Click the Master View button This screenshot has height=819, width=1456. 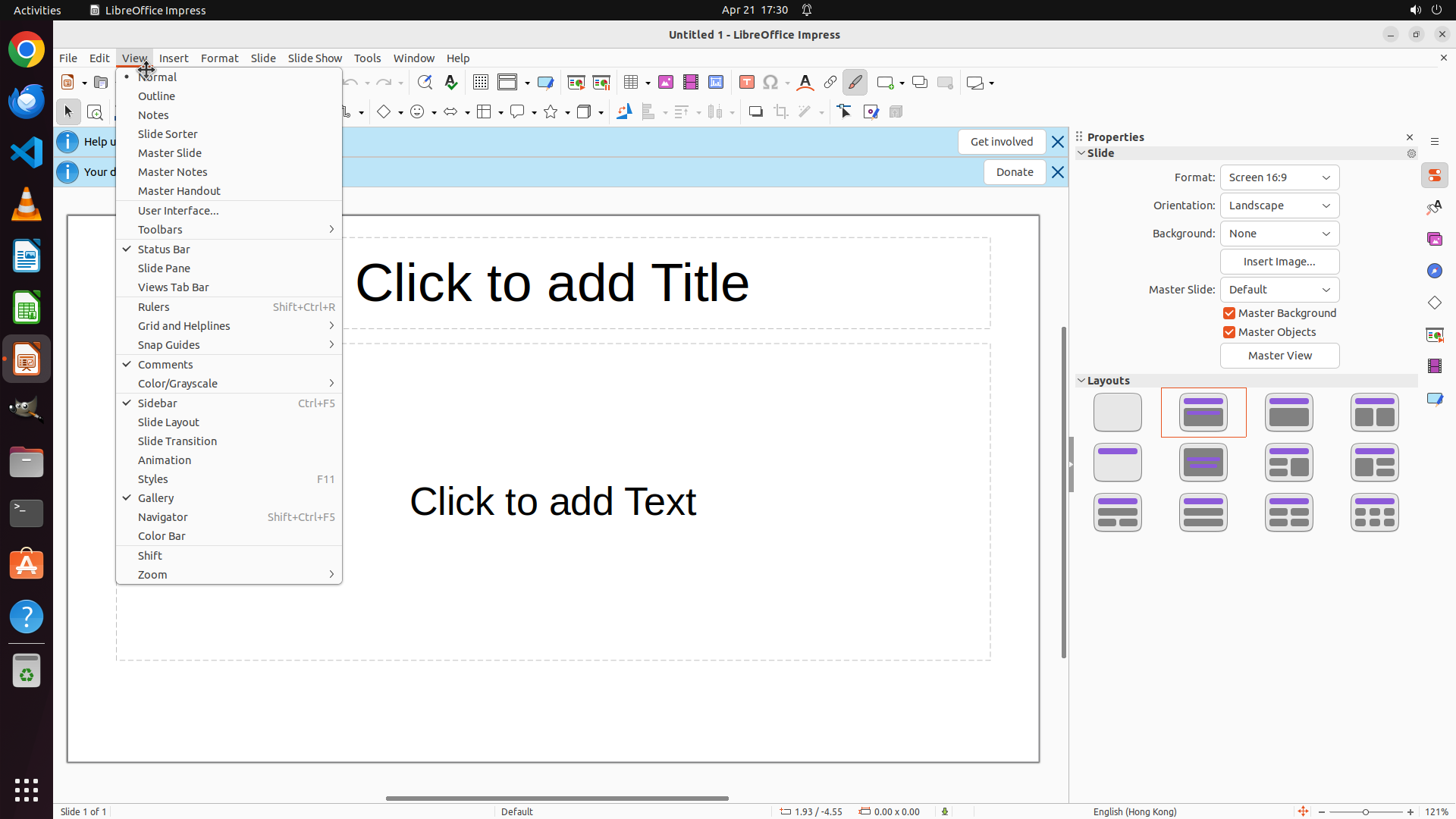(1279, 356)
